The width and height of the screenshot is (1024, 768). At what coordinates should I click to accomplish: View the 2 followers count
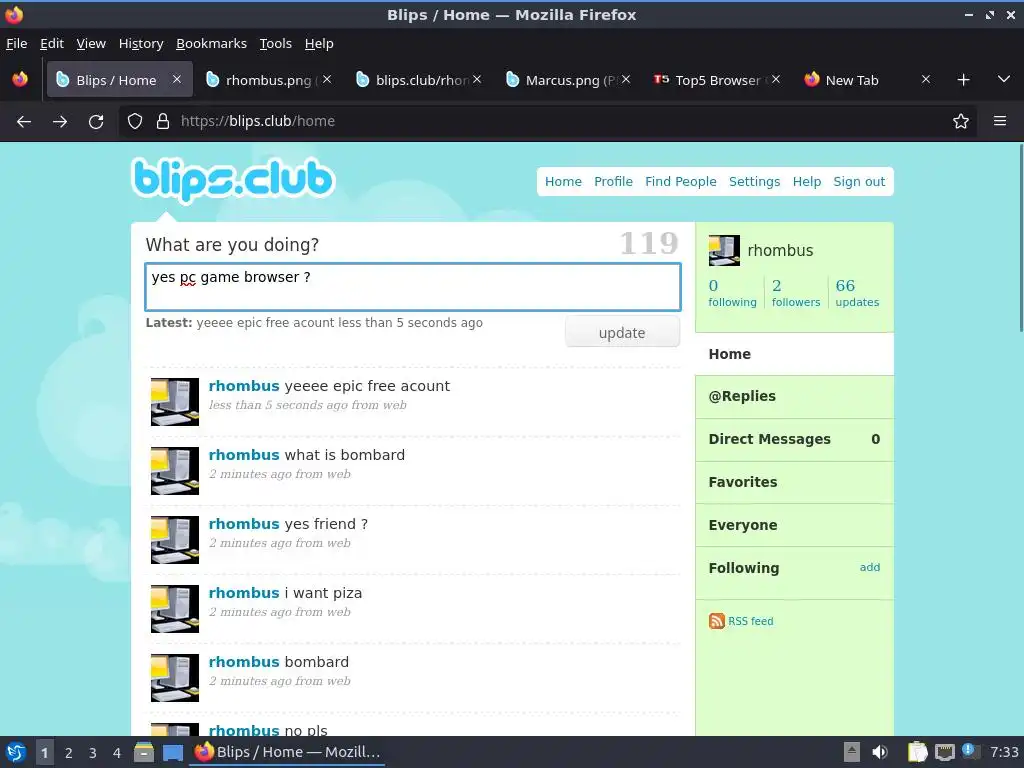[795, 293]
